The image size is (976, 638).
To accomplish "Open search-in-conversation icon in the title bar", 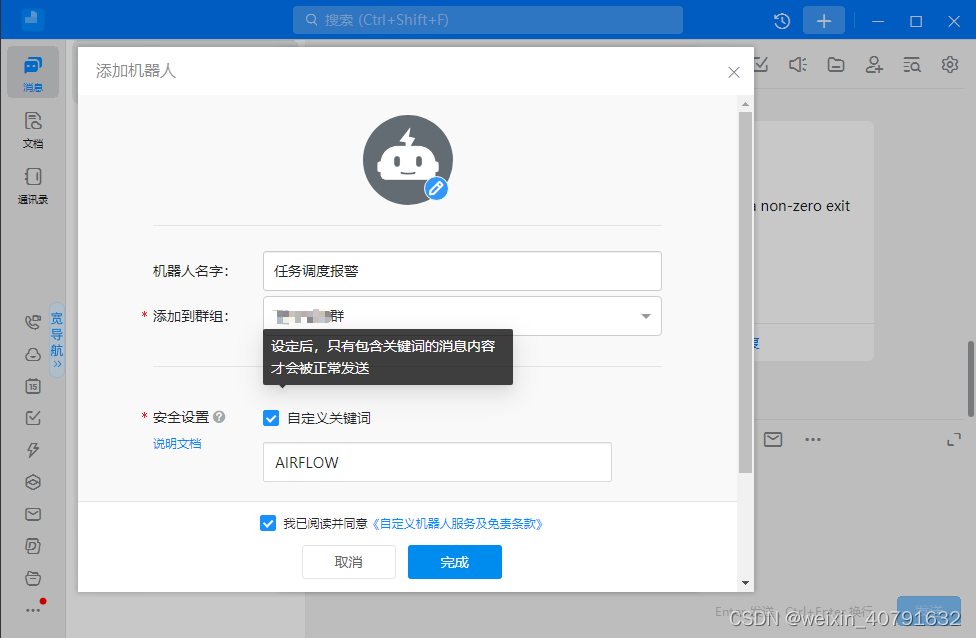I will pyautogui.click(x=911, y=64).
